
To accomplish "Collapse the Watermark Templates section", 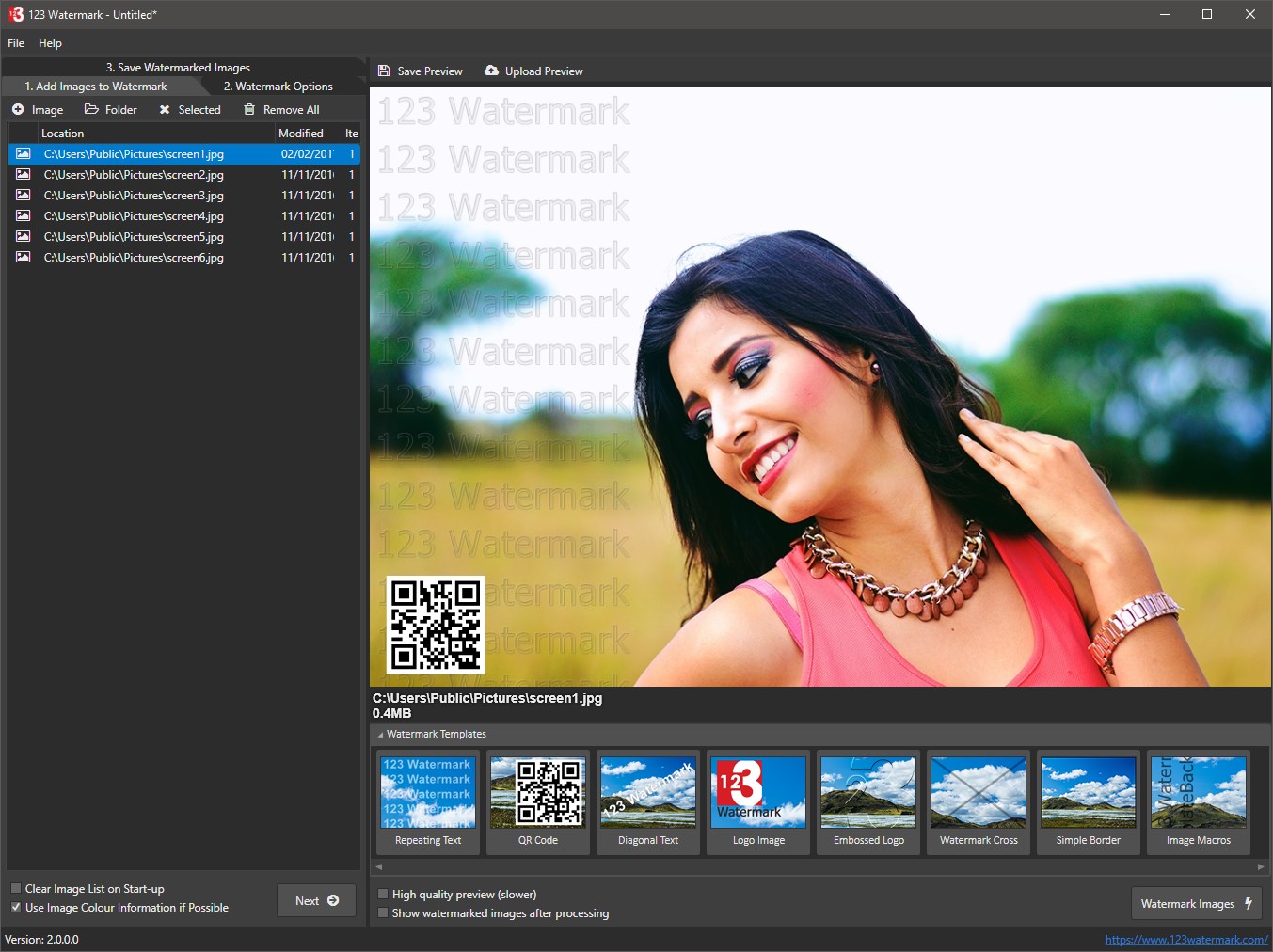I will [380, 735].
